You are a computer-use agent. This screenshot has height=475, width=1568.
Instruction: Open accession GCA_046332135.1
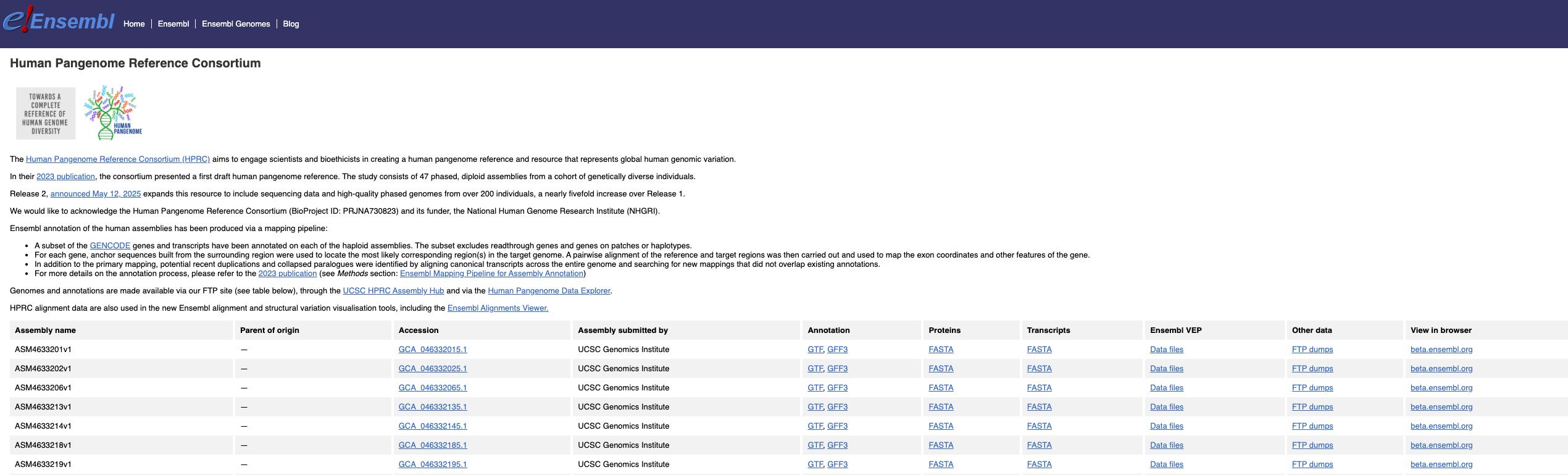pos(433,407)
